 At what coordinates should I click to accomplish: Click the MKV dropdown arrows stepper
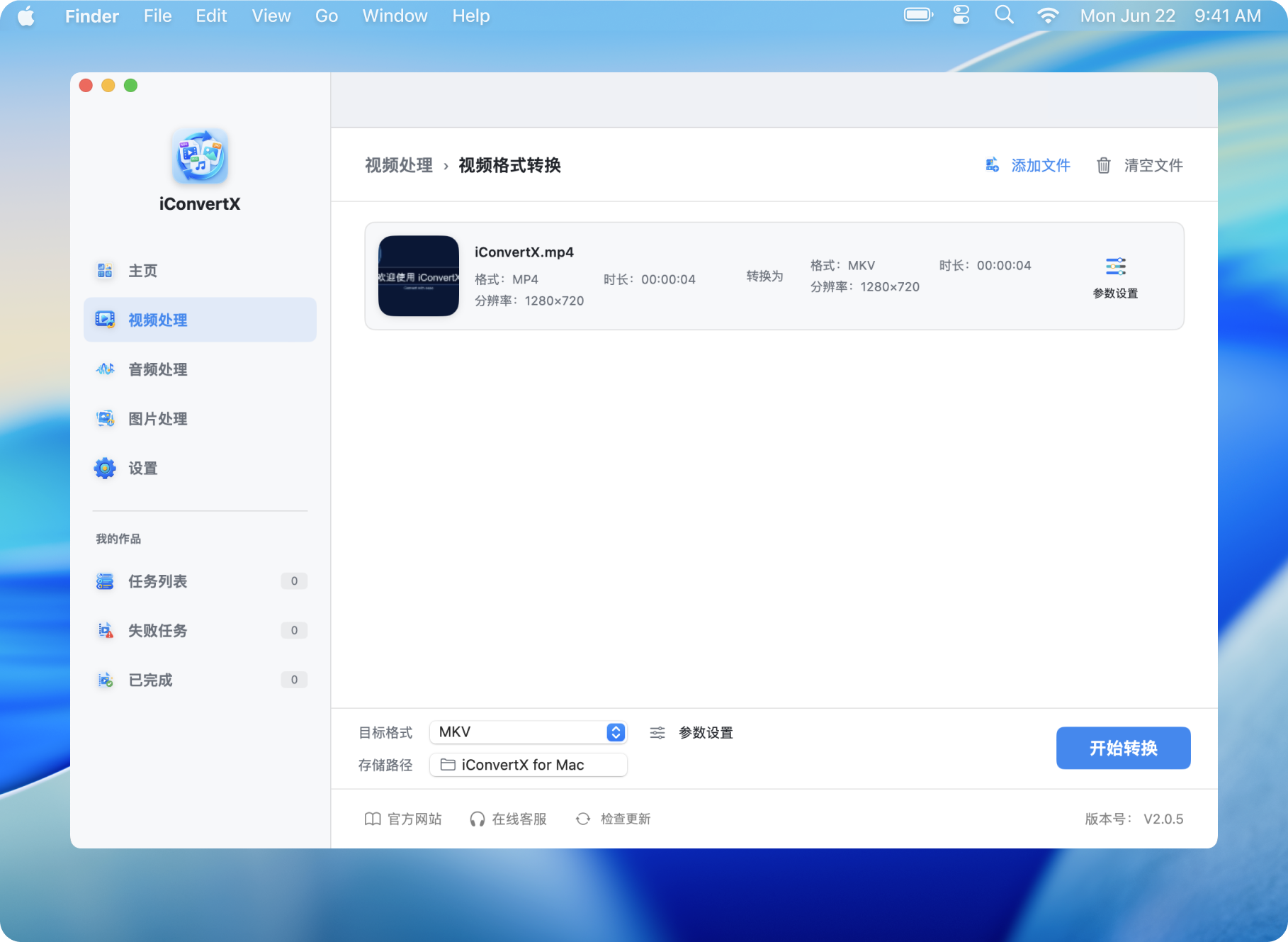(x=616, y=732)
